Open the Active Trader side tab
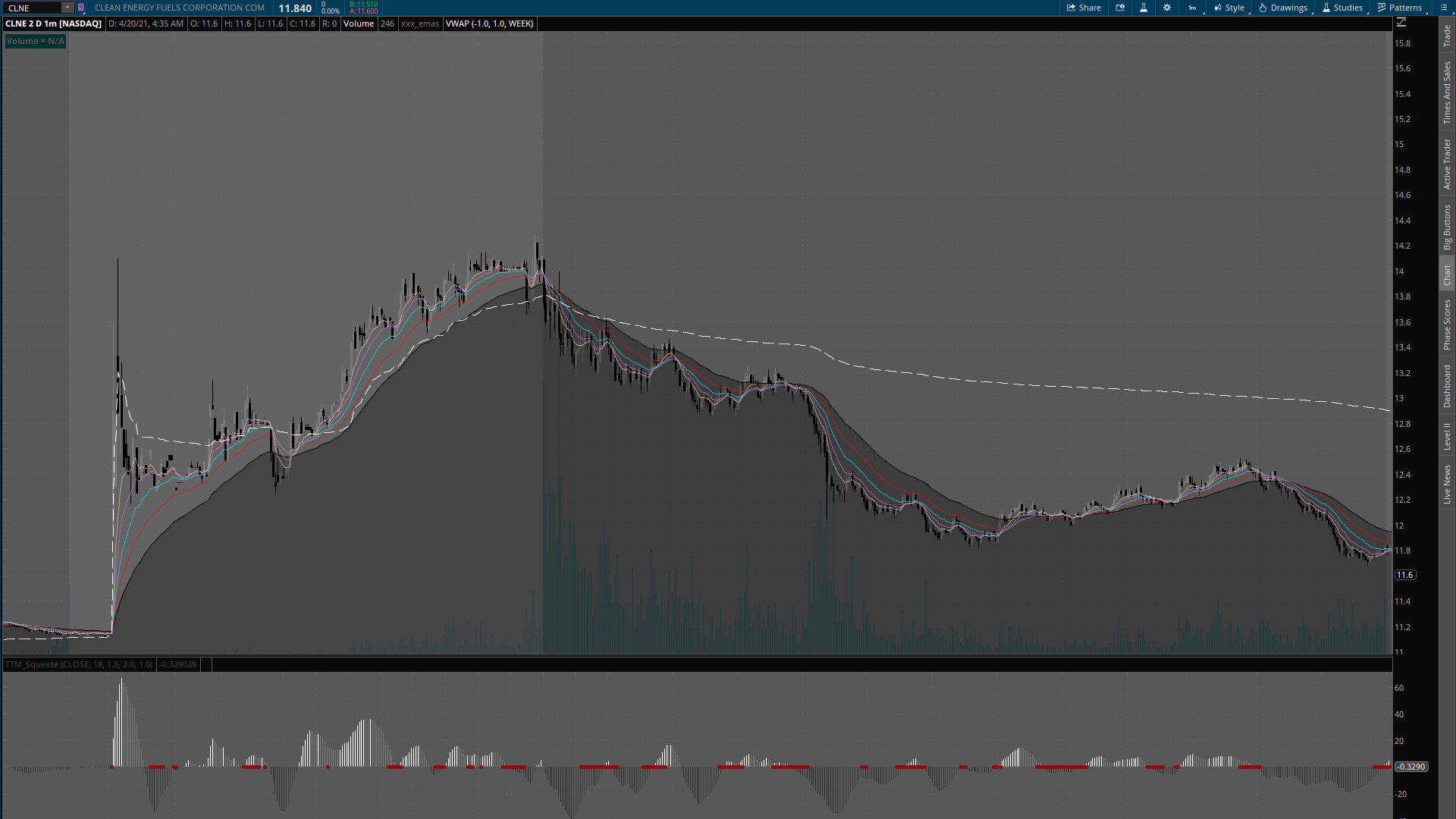Viewport: 1456px width, 819px height. tap(1447, 164)
